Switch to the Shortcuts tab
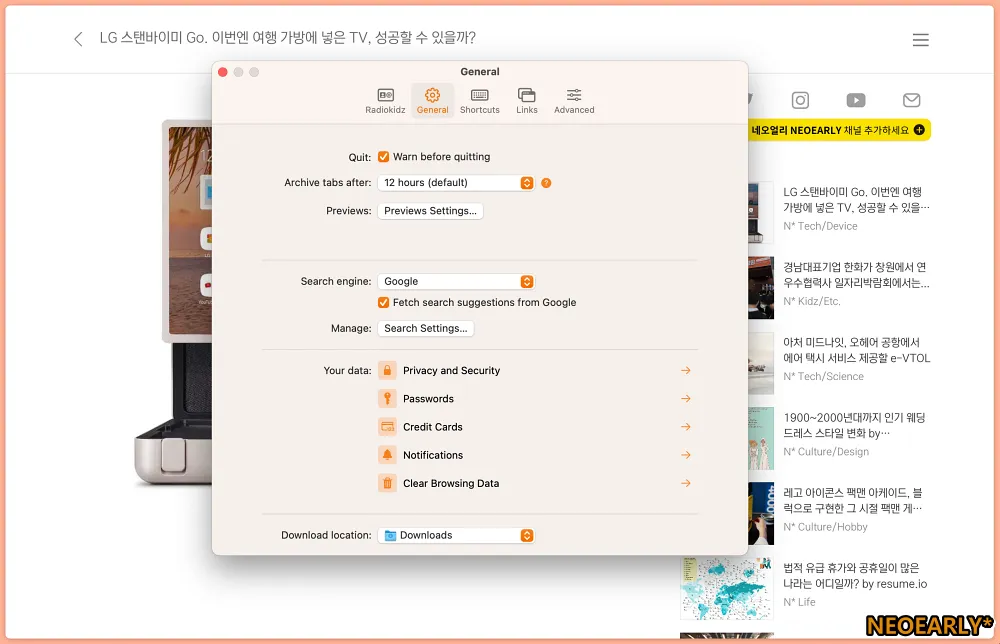The image size is (1000, 644). coord(480,101)
